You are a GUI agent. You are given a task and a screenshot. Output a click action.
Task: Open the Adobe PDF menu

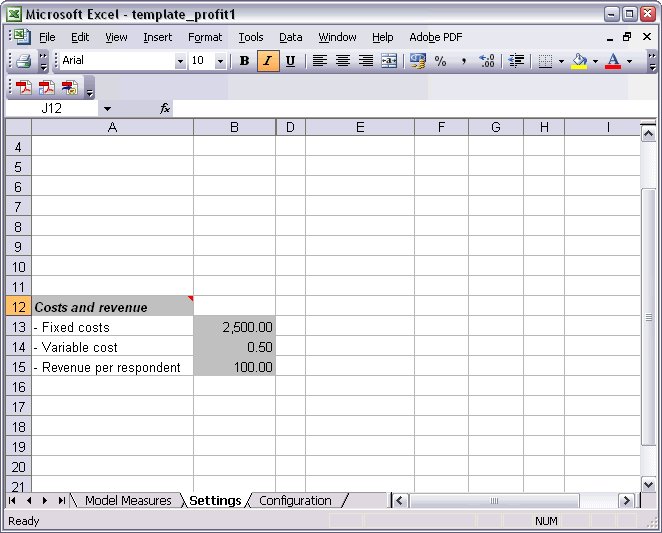[x=436, y=37]
